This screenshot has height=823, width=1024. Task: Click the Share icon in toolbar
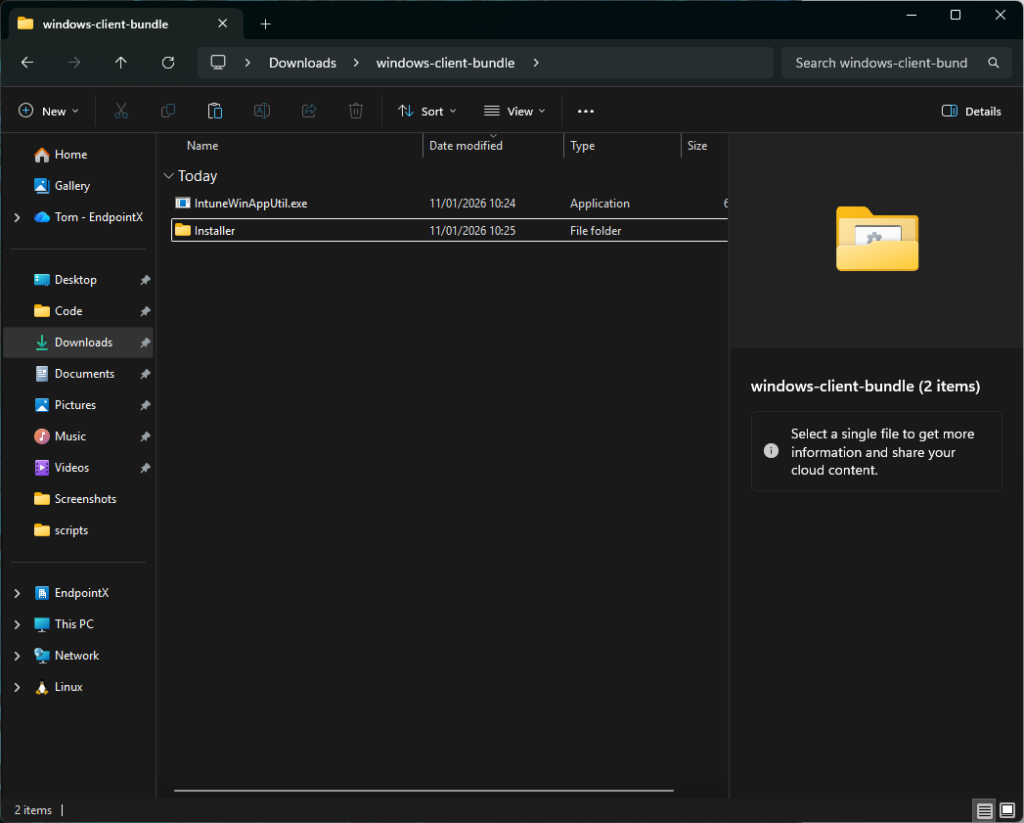coord(309,111)
